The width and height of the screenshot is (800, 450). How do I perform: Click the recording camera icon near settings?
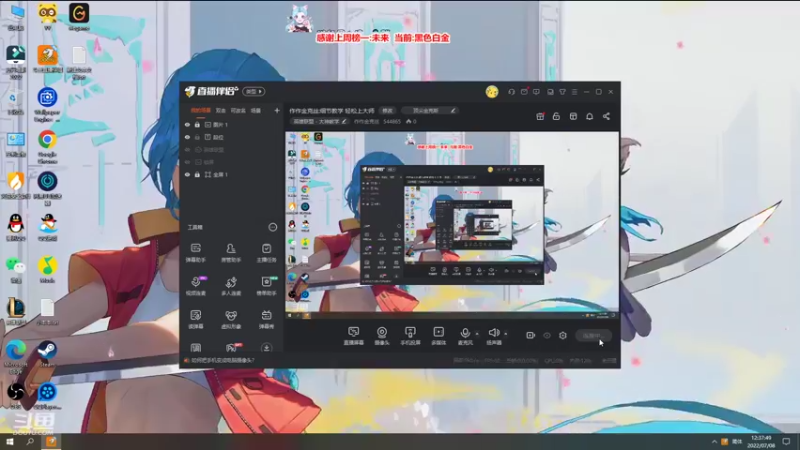pyautogui.click(x=530, y=335)
